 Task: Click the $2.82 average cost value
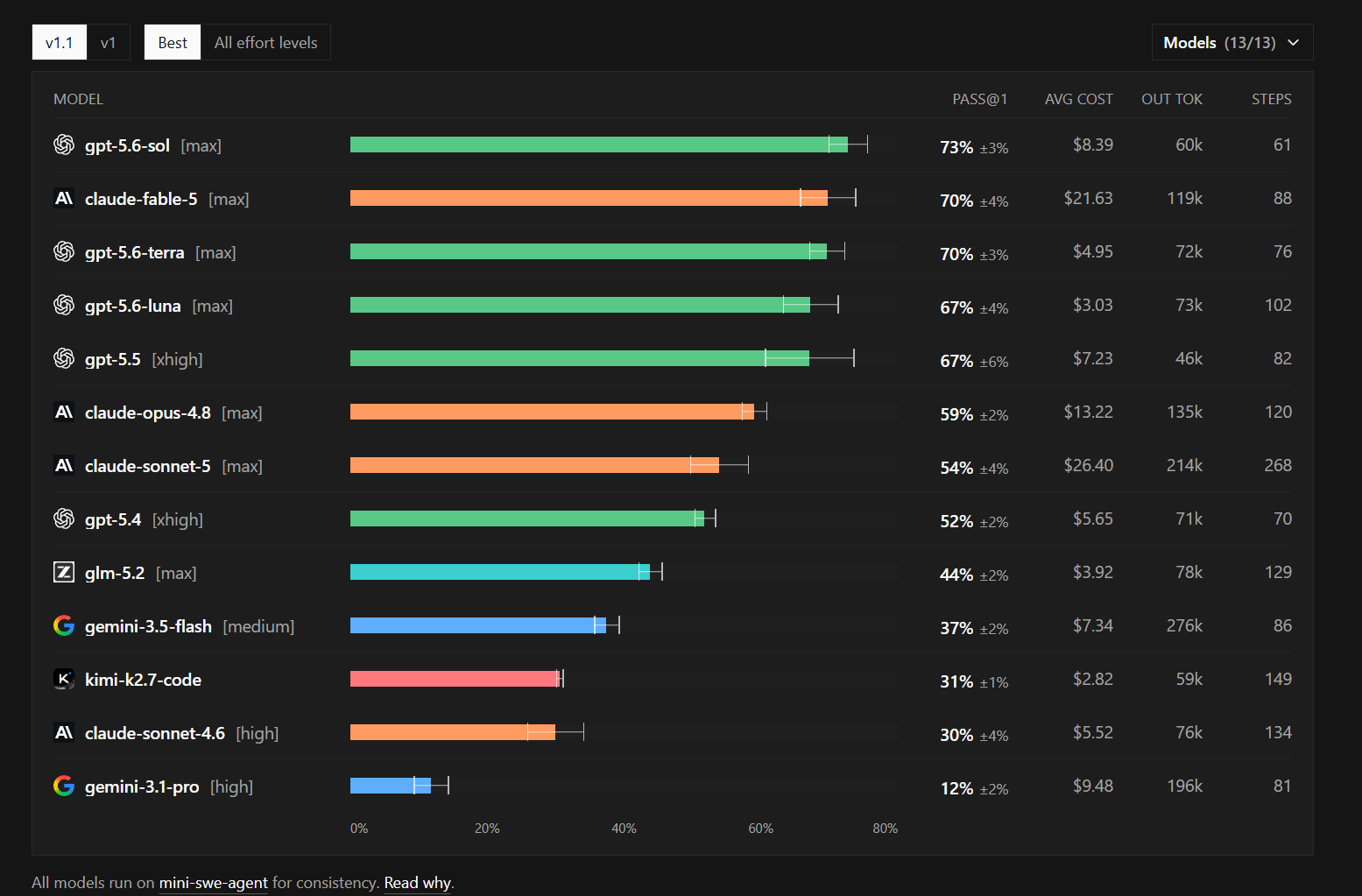(x=1093, y=679)
